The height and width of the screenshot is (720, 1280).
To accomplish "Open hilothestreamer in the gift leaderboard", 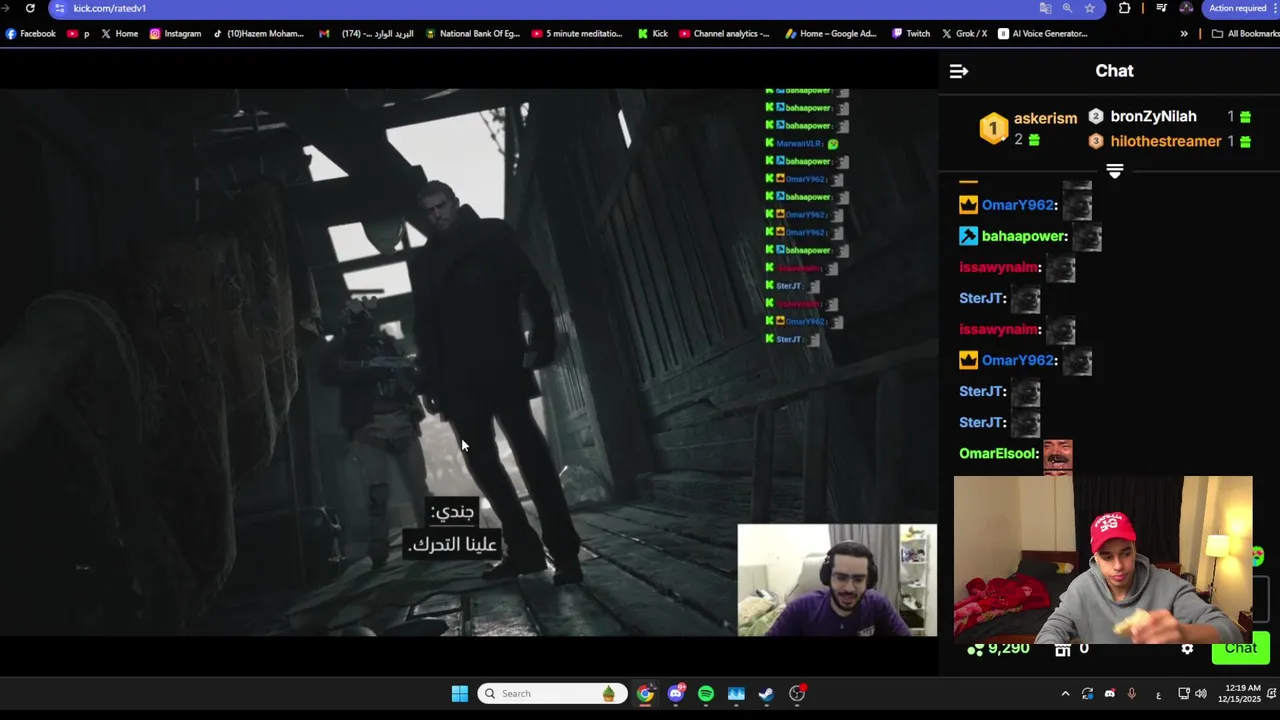I will 1166,141.
